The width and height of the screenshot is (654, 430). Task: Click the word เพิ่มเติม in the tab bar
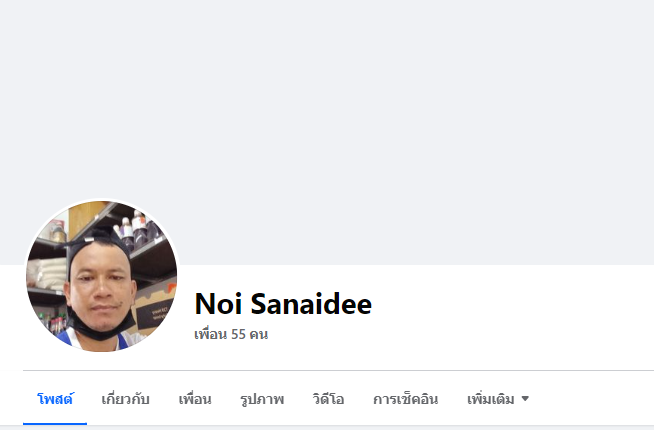coord(490,399)
